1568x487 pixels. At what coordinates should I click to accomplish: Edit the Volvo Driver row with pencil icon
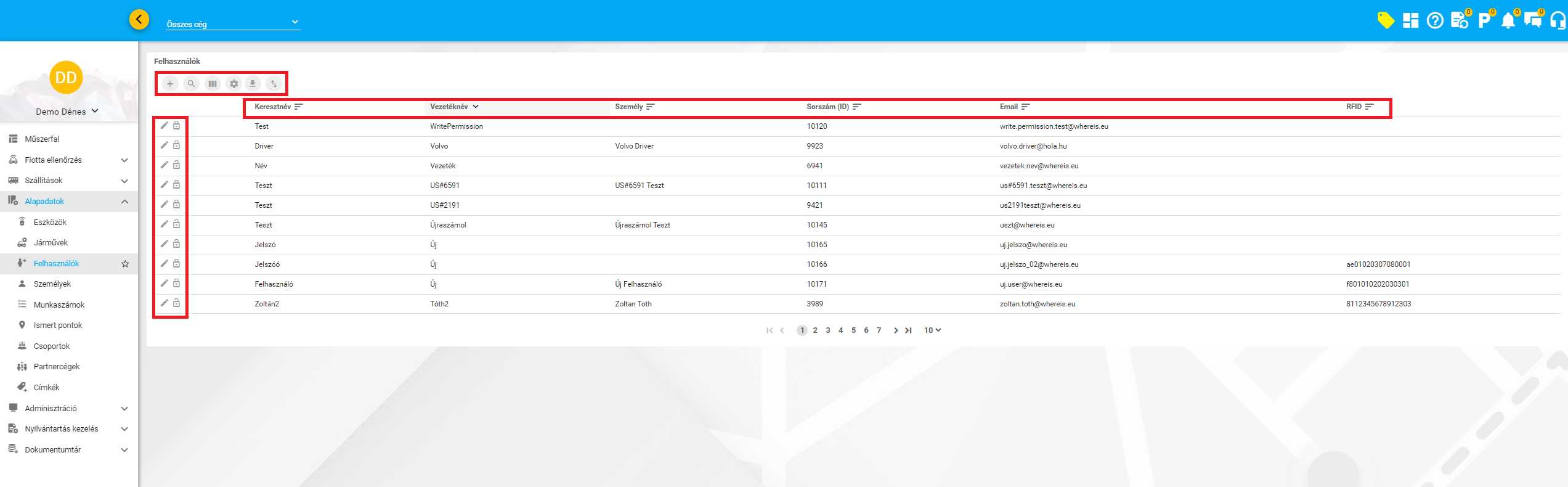(165, 145)
